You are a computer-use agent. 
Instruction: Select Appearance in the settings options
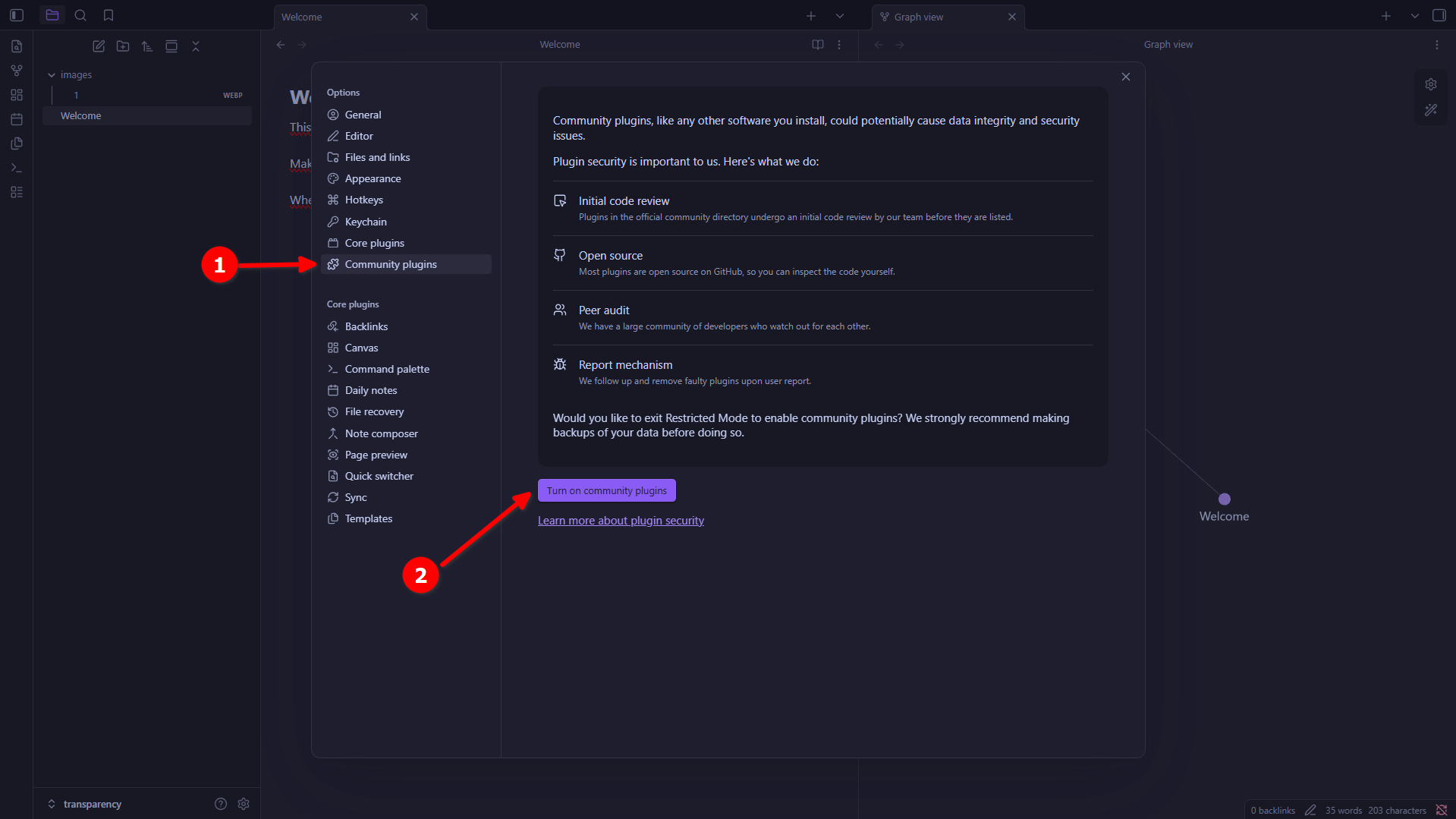tap(373, 178)
